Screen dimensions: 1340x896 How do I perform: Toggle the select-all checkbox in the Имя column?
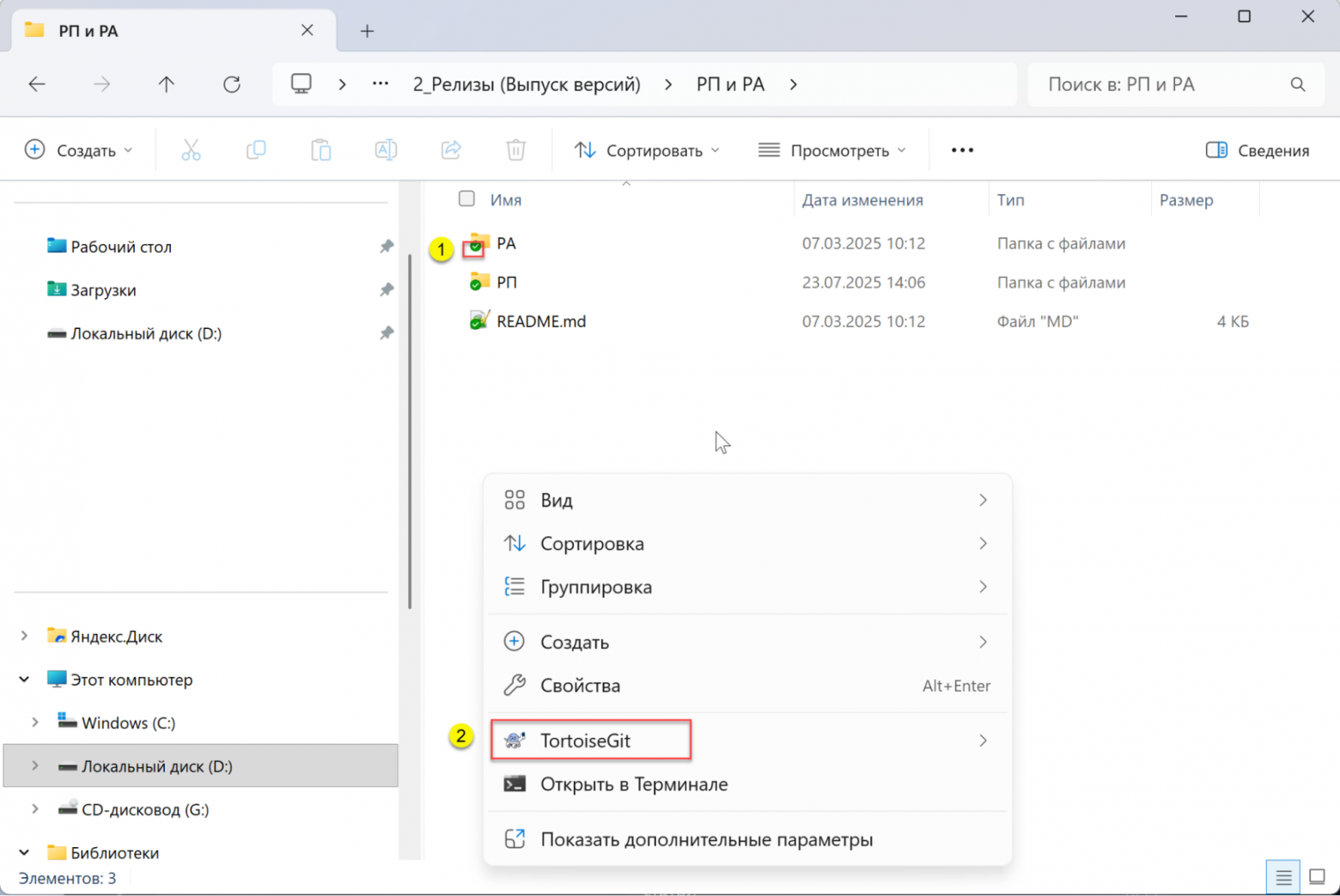(x=466, y=198)
